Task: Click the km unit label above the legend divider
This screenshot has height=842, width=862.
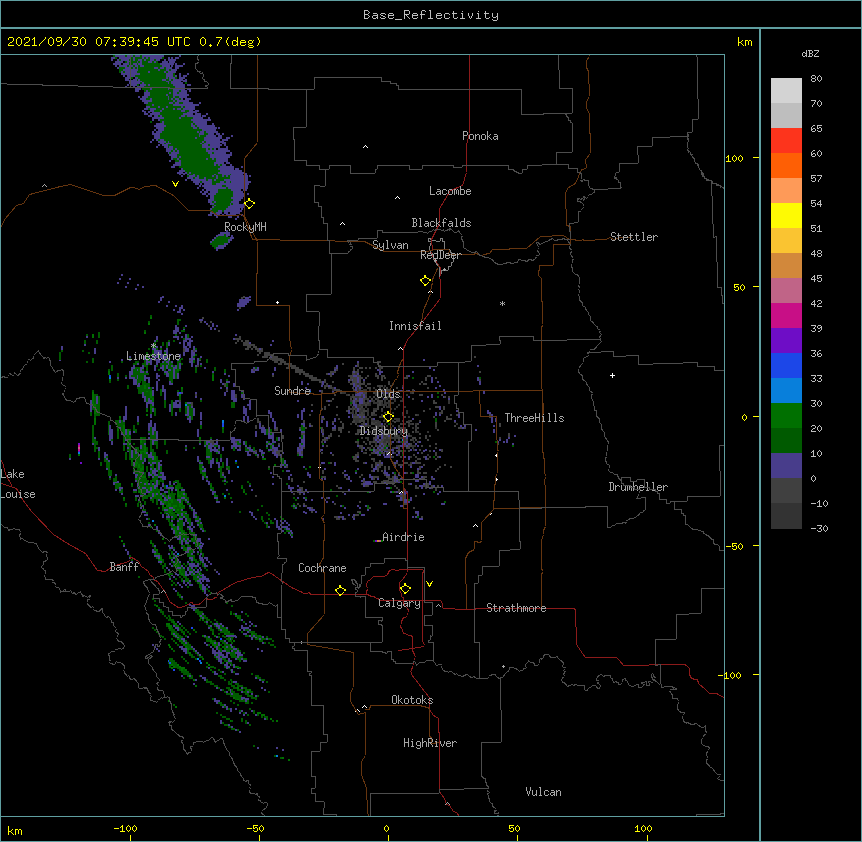Action: point(744,42)
